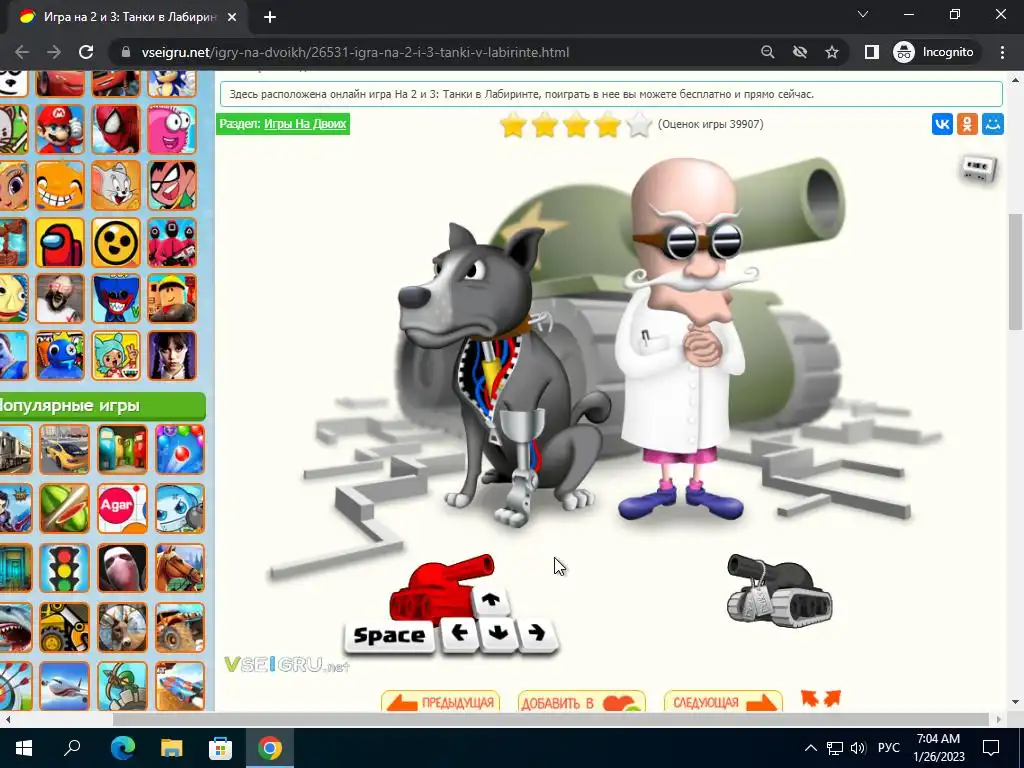Image resolution: width=1024 pixels, height=768 pixels.
Task: Rate the game one star
Action: coord(513,124)
